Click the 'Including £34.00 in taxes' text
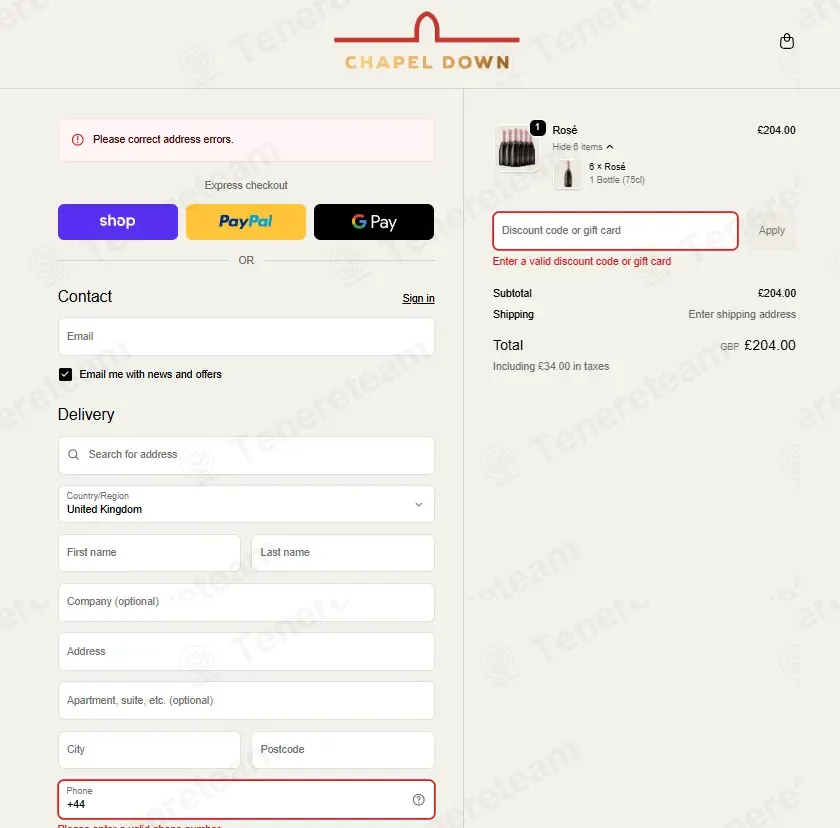This screenshot has height=828, width=840. coord(551,366)
